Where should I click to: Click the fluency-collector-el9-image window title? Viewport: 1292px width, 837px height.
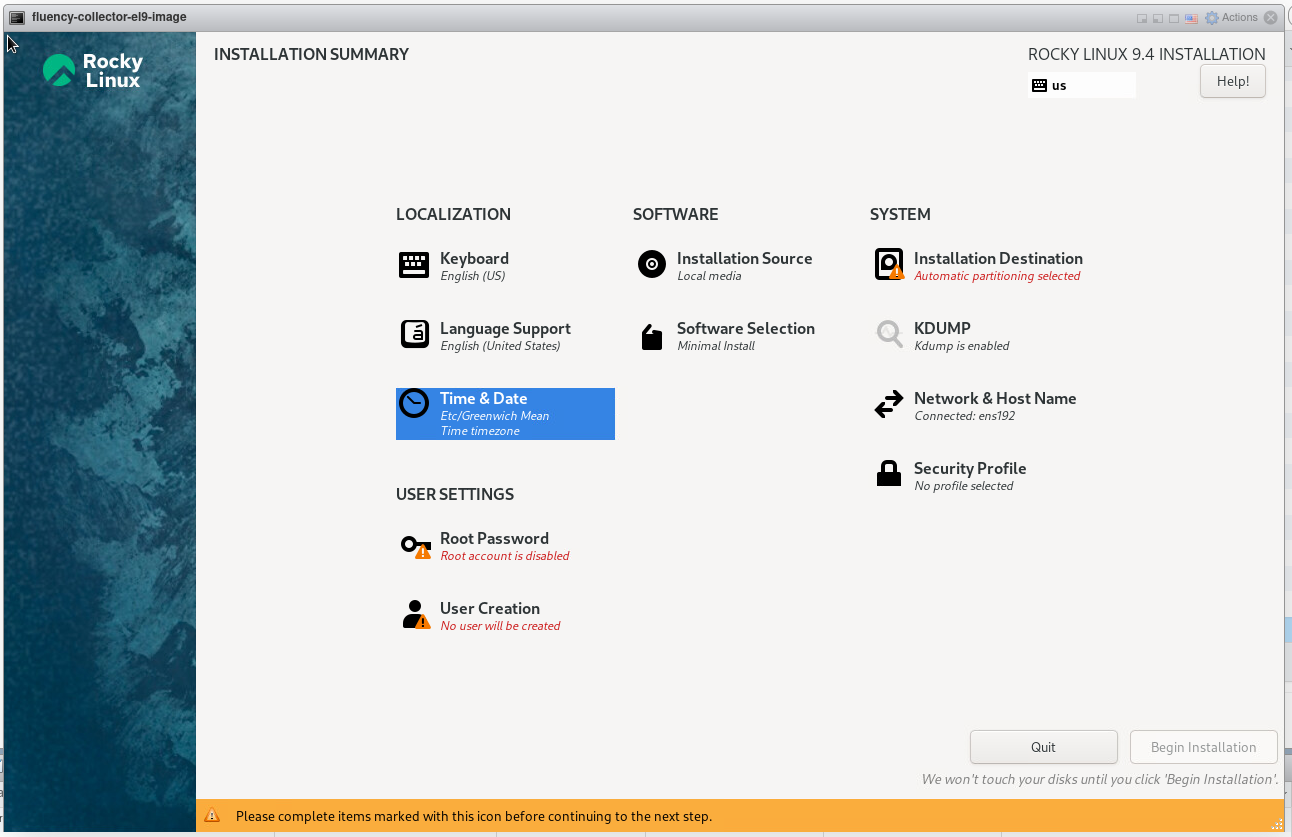(x=109, y=17)
